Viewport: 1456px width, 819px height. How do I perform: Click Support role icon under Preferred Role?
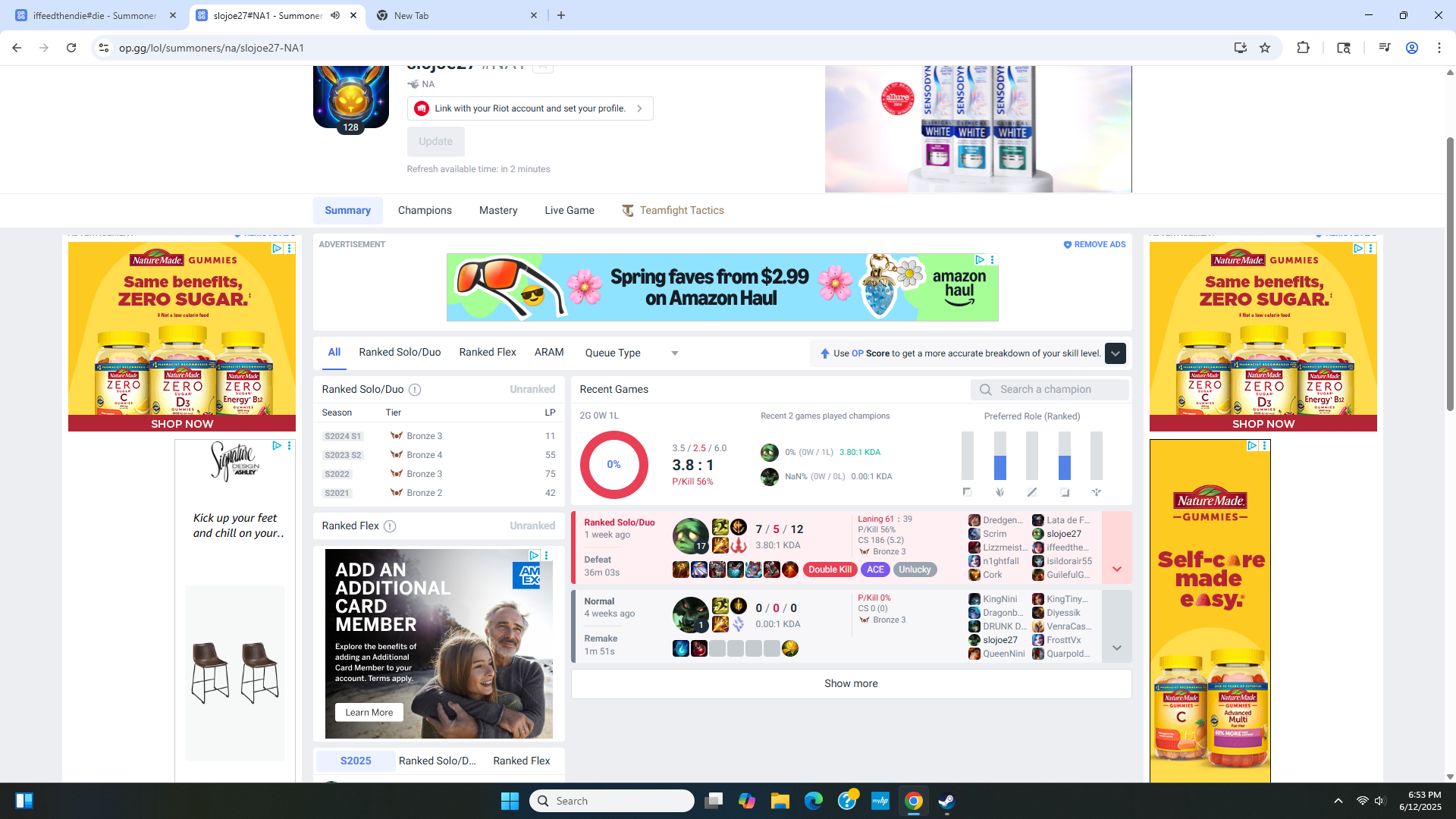point(1097,492)
